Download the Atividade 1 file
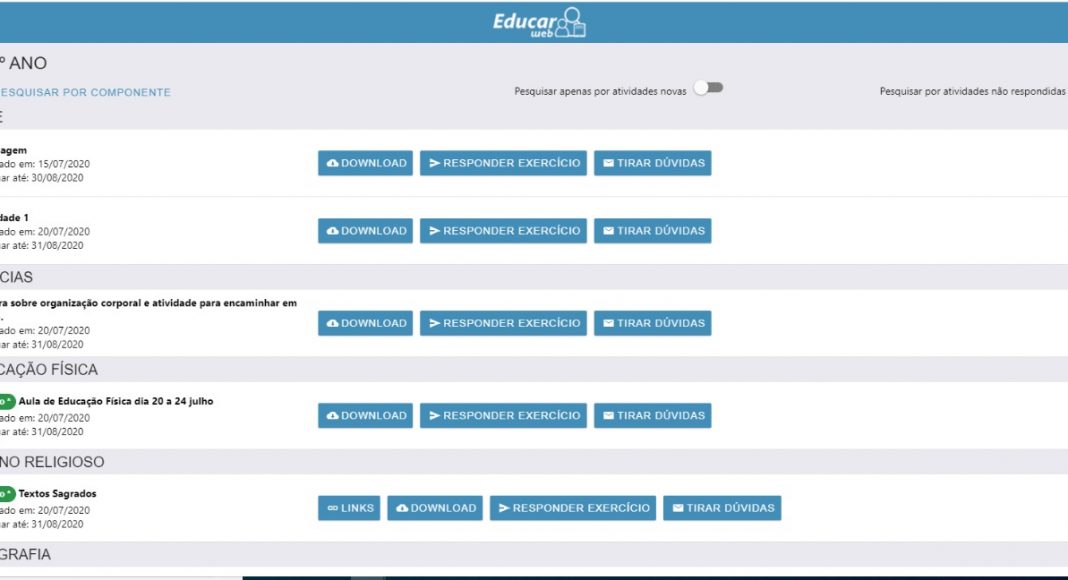This screenshot has height=580, width=1068. [x=365, y=231]
